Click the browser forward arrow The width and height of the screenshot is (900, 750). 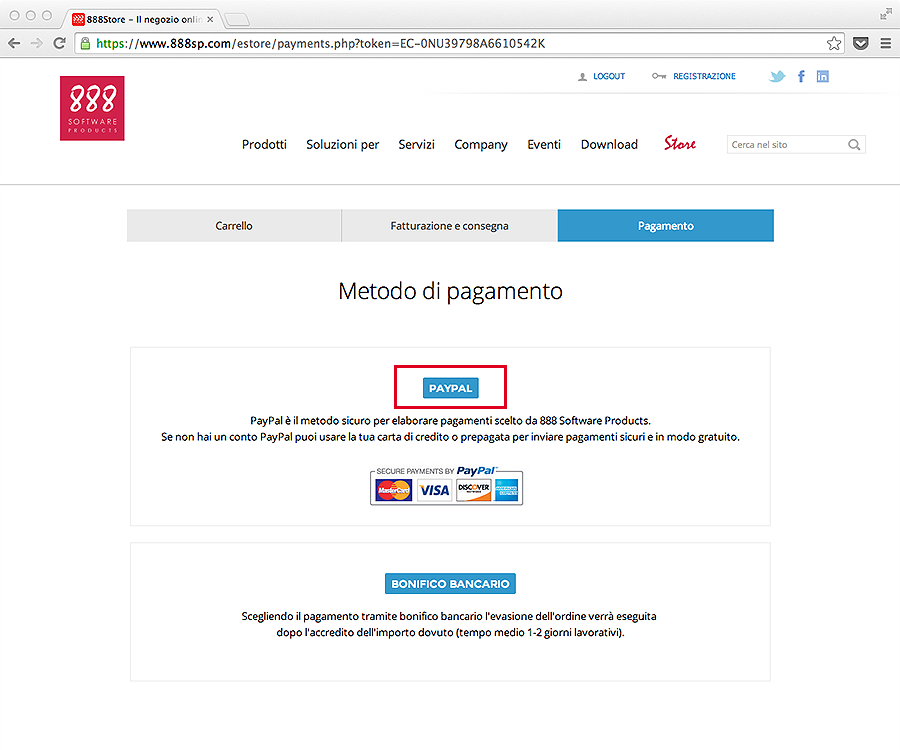tap(37, 43)
